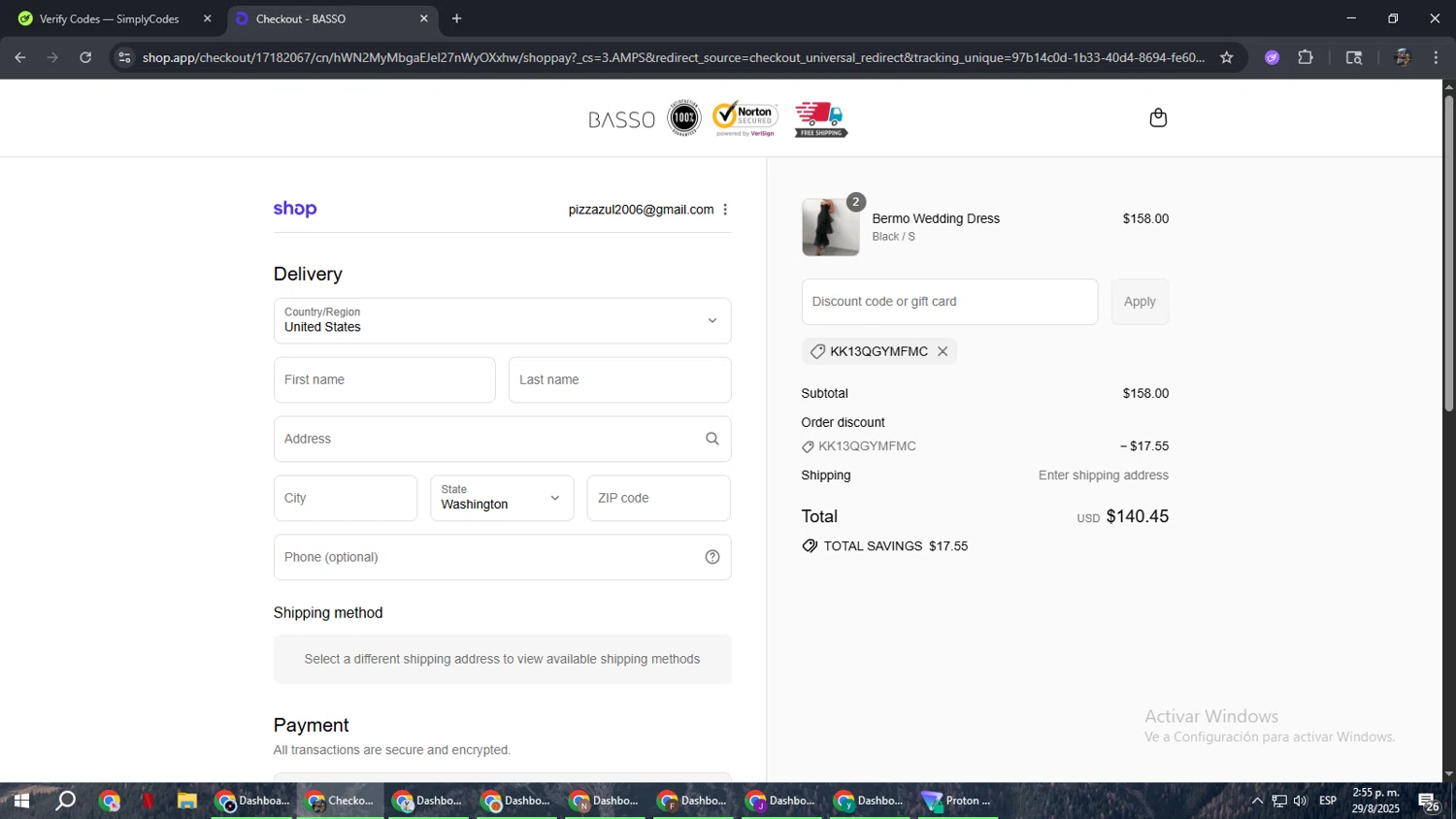The image size is (1456, 819).
Task: Click the Shop pay logo
Action: (295, 209)
